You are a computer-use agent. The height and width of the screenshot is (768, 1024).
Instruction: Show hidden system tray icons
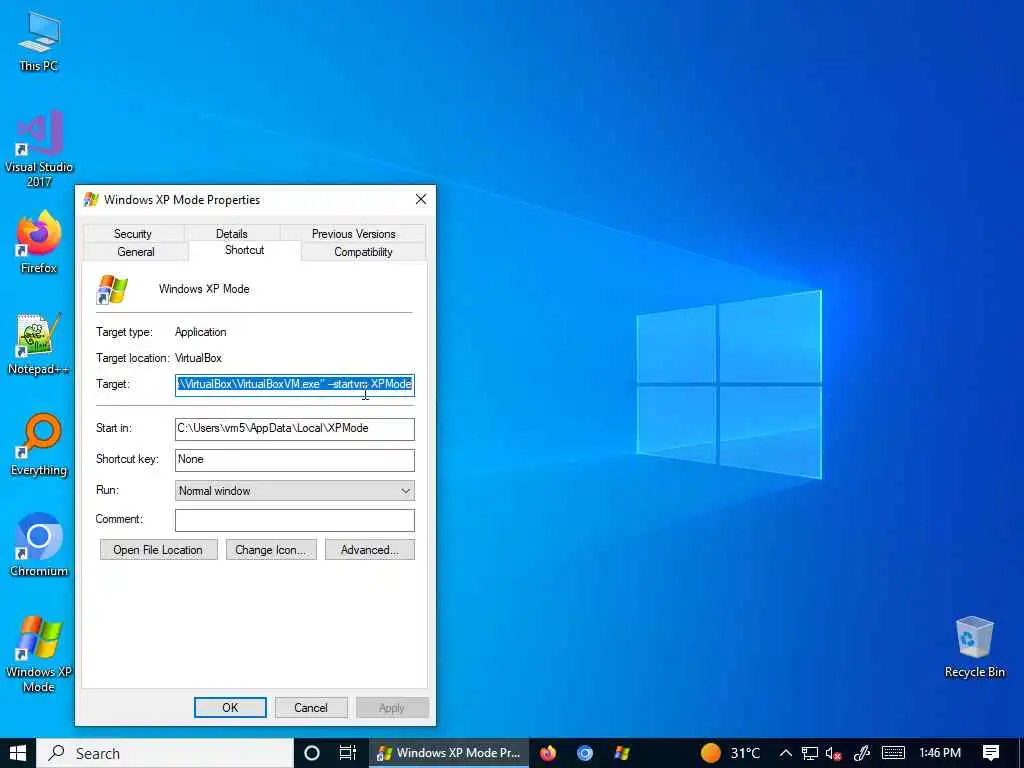[x=786, y=753]
